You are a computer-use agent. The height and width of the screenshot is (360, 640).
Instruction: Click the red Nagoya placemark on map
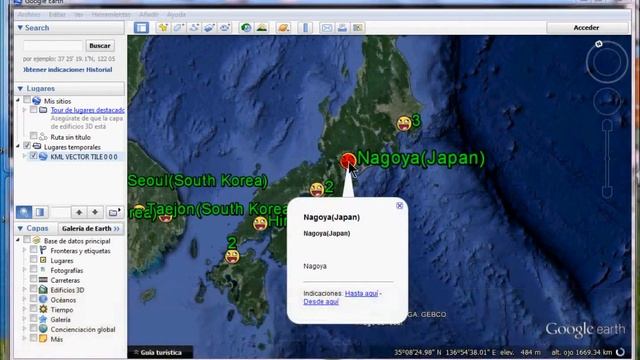click(348, 160)
